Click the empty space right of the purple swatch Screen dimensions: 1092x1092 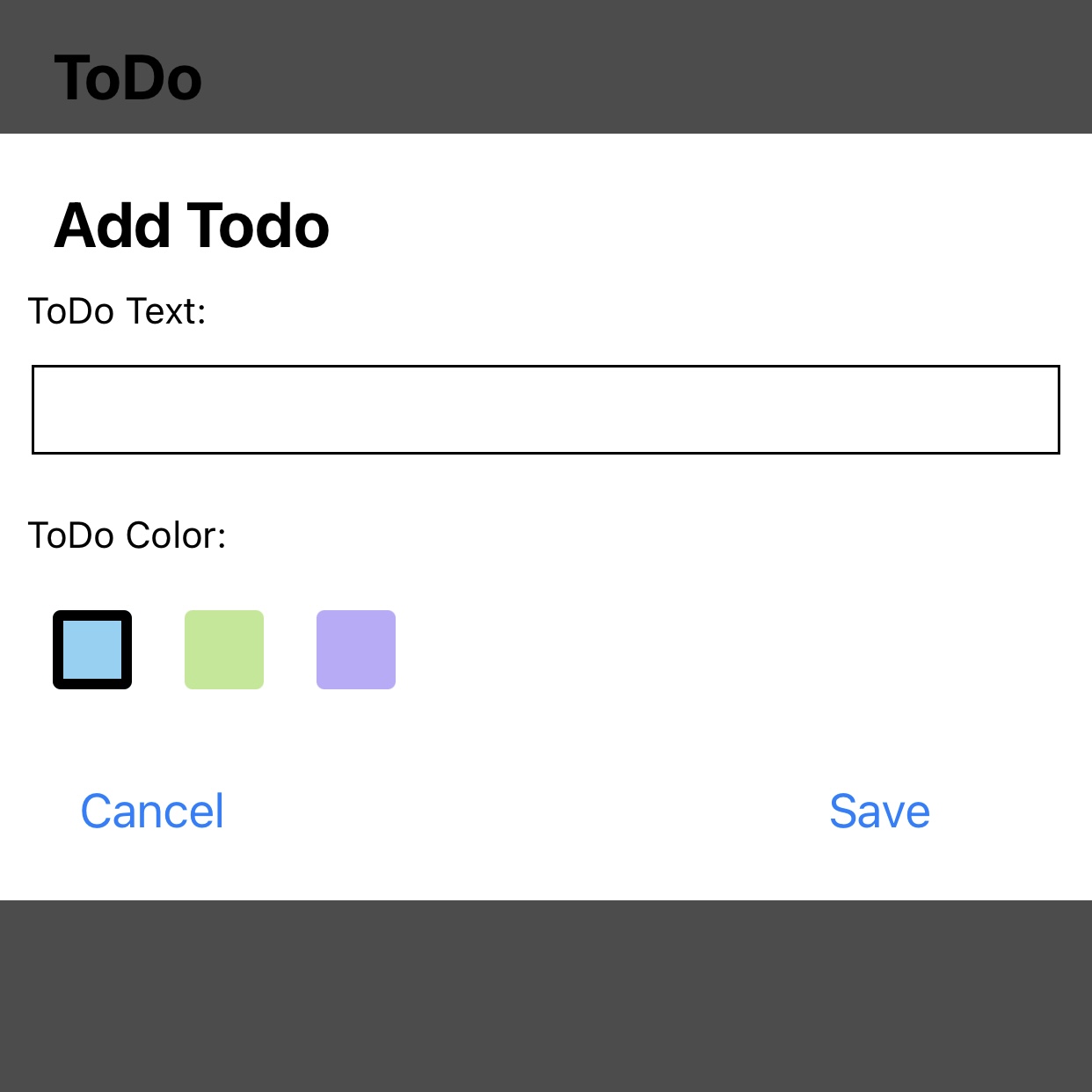[x=703, y=650]
